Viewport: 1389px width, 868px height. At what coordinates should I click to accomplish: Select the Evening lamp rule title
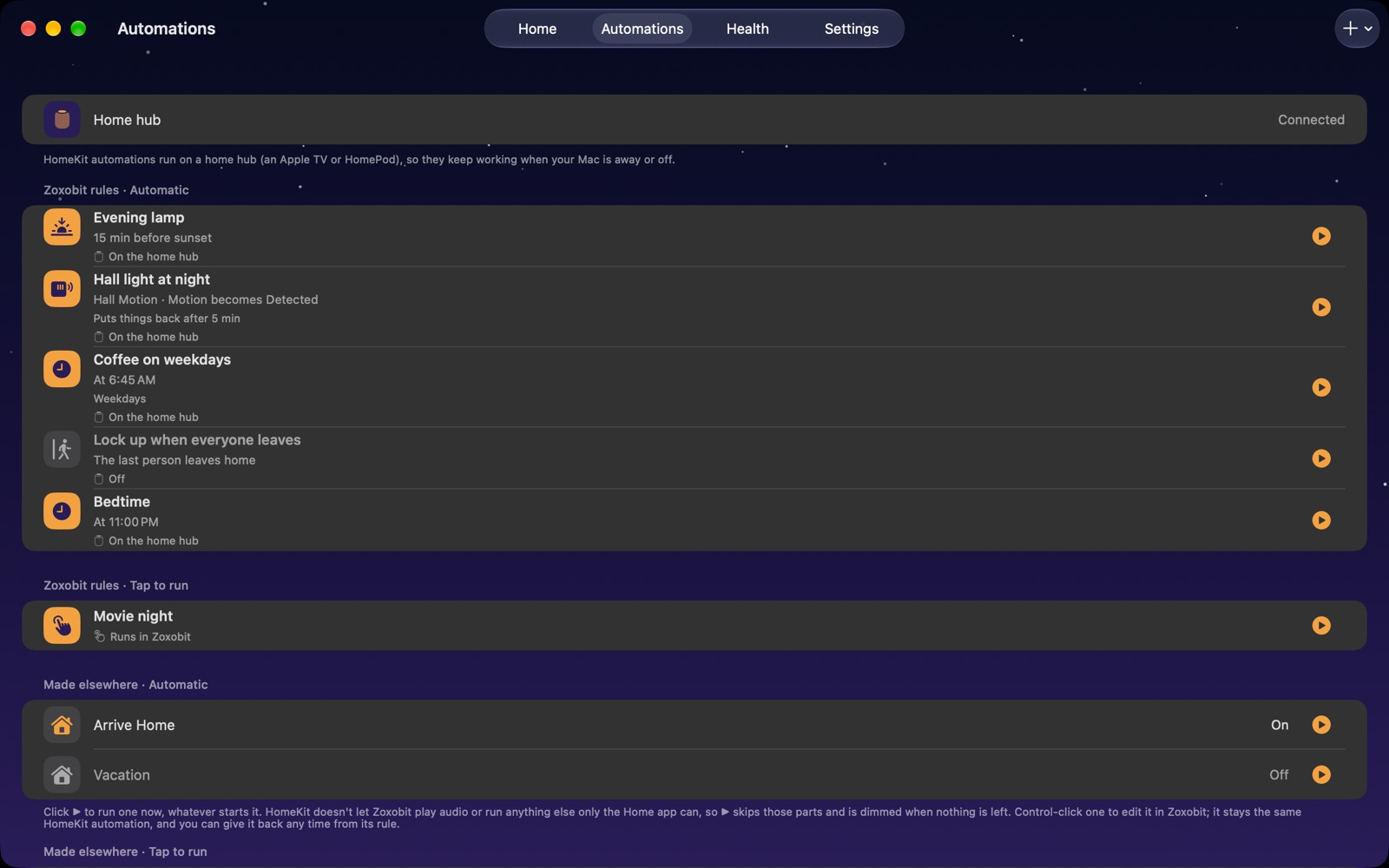(139, 218)
